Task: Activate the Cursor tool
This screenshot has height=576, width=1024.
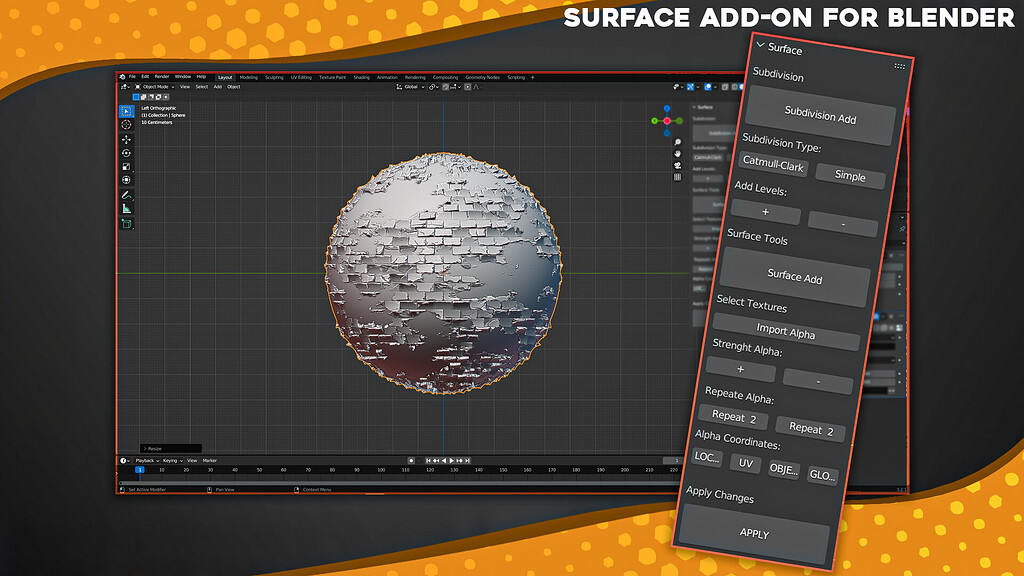Action: (125, 125)
